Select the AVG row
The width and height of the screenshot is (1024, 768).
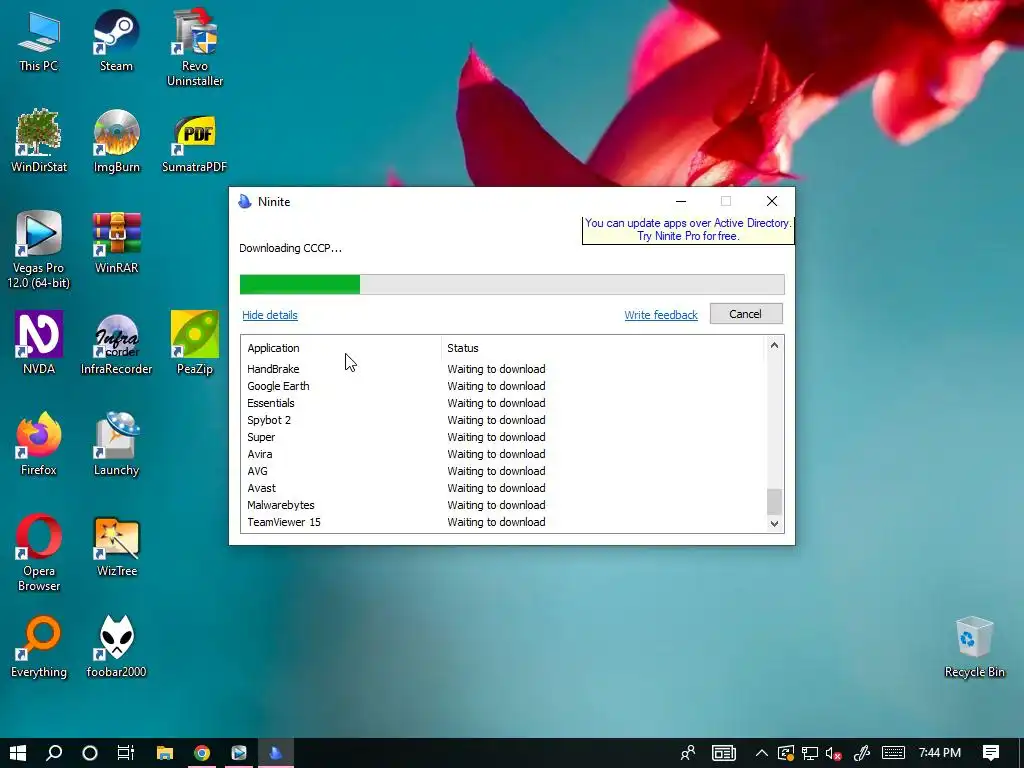coord(503,471)
